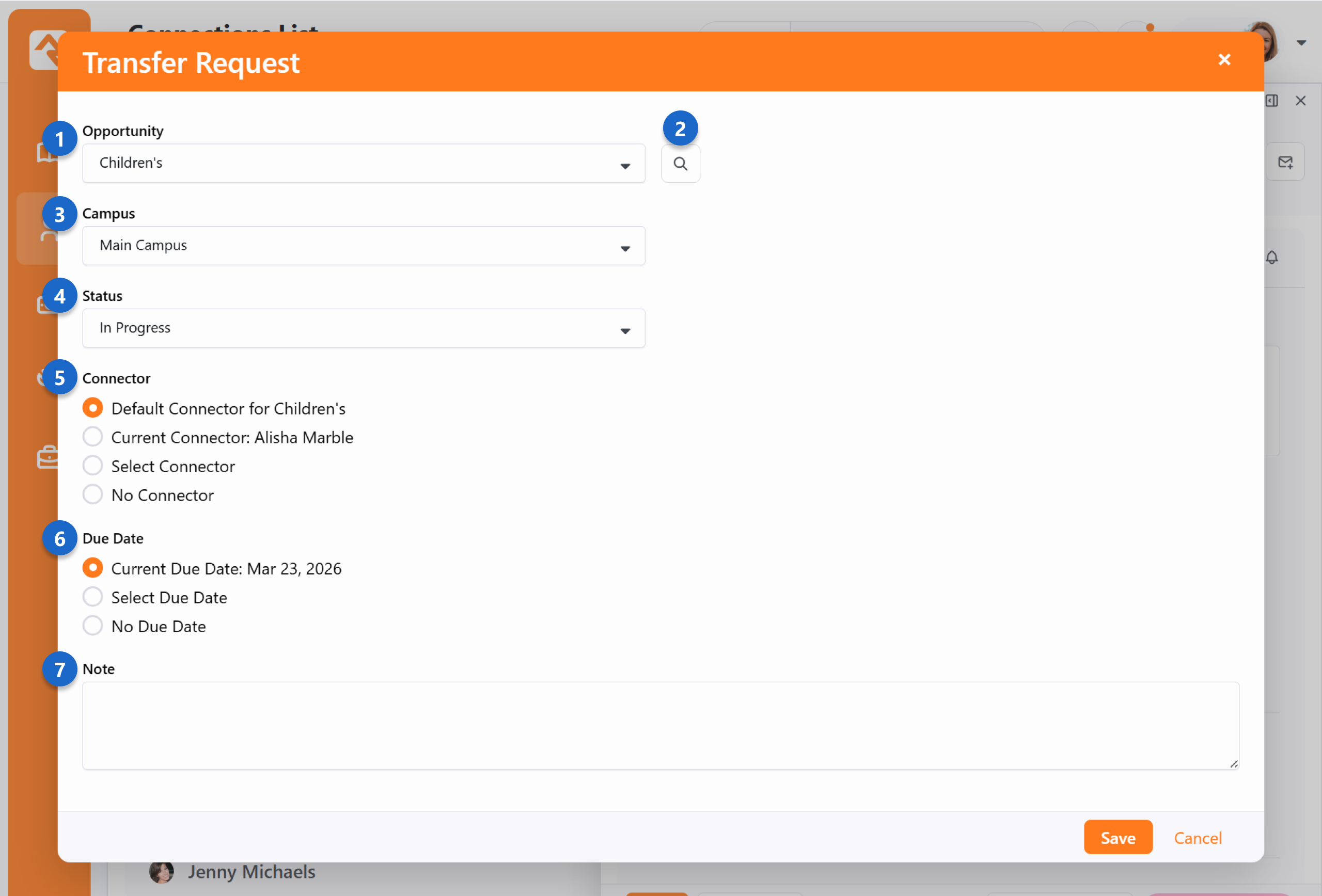Viewport: 1322px width, 896px height.
Task: Choose the Select Due Date radio option
Action: tap(93, 597)
